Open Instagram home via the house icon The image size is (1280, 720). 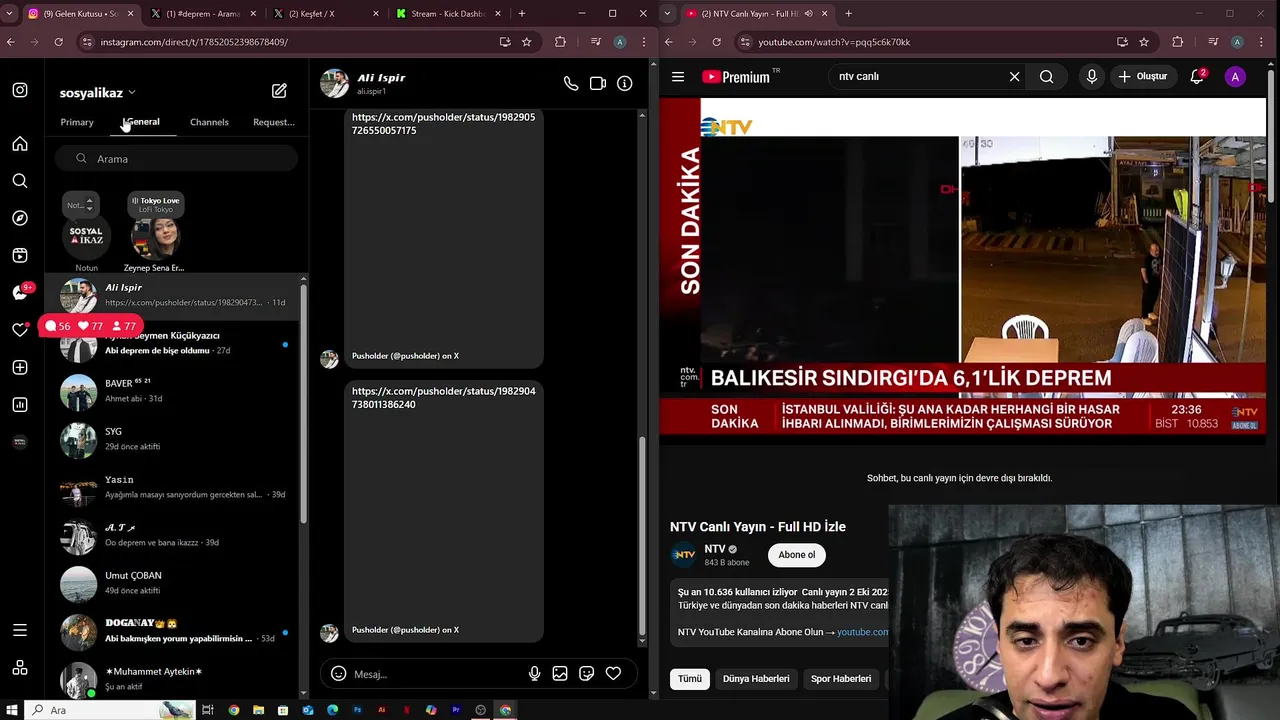tap(20, 144)
